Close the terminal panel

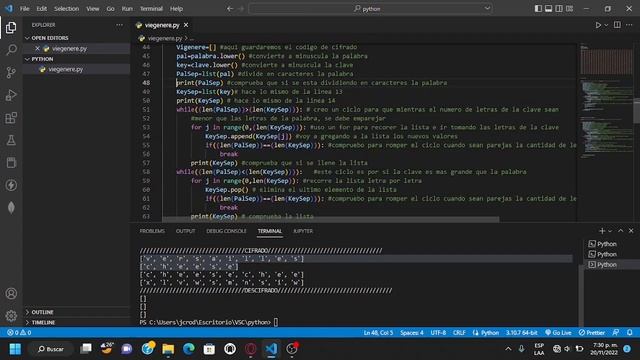click(631, 231)
